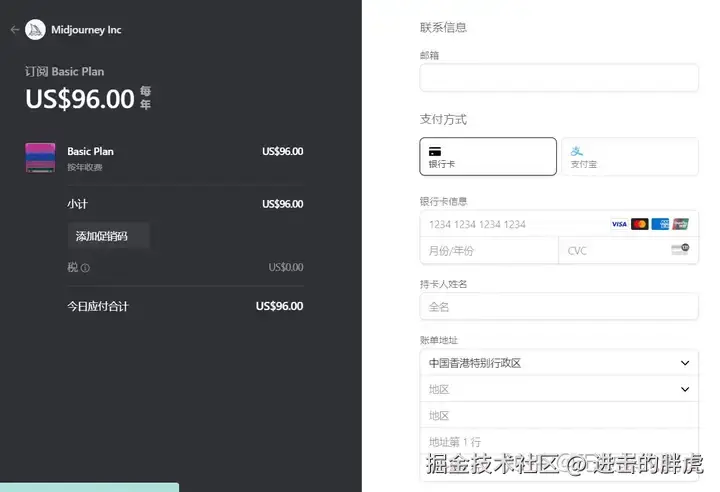Click the 联系信息 section heading

(x=443, y=28)
